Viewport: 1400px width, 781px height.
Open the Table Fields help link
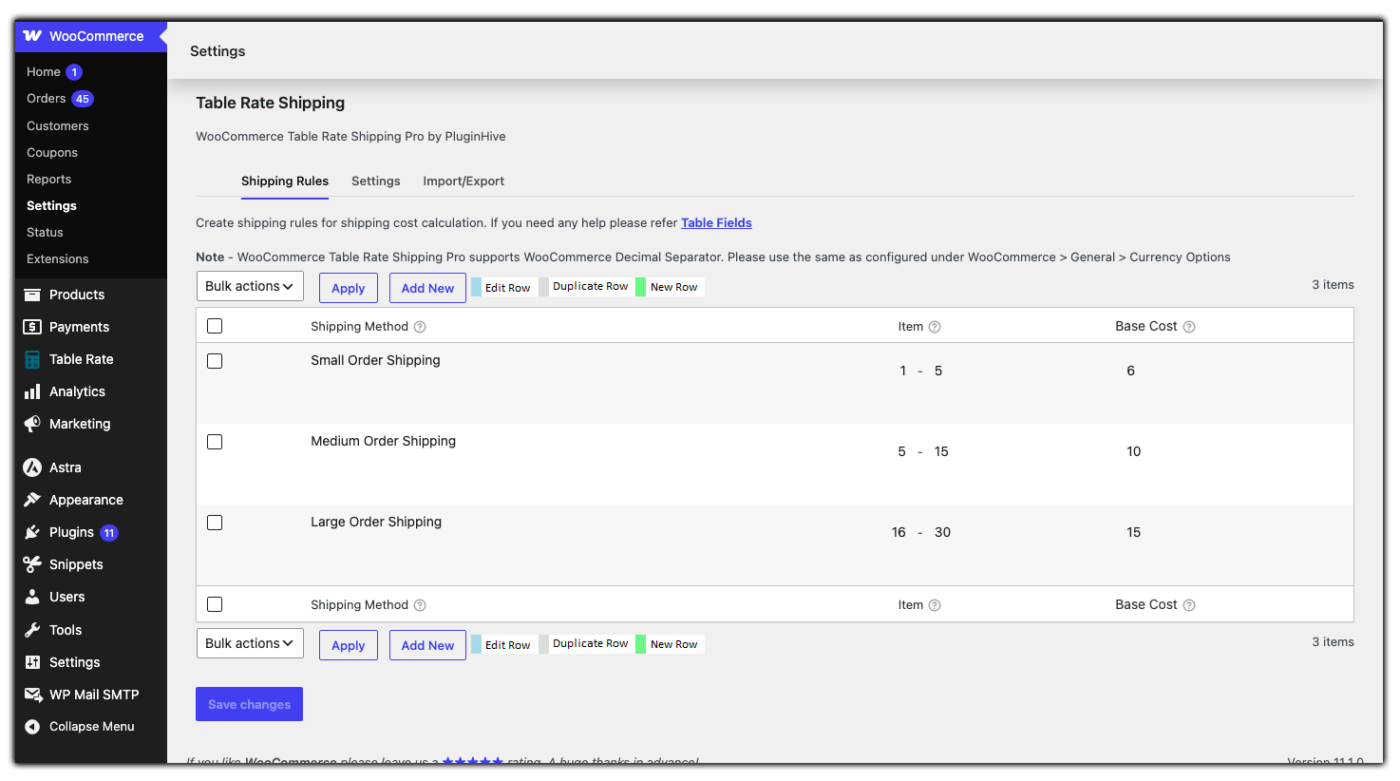pos(716,223)
